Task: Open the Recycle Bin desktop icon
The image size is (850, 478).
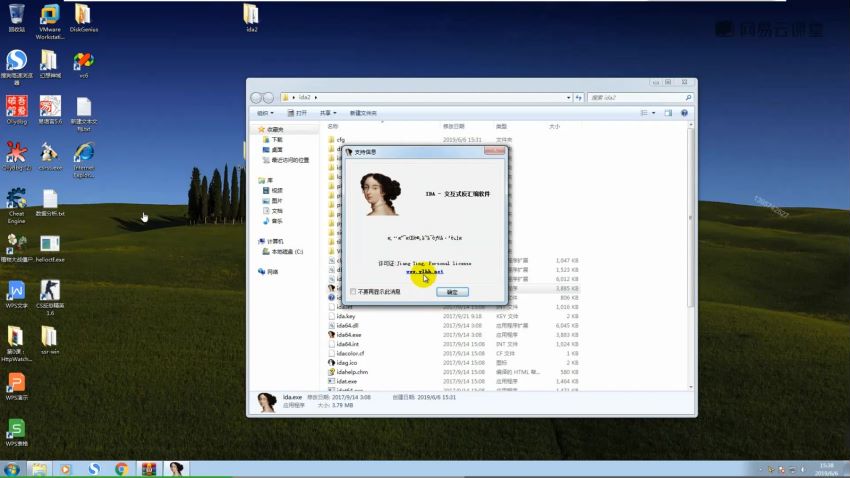Action: coord(16,18)
